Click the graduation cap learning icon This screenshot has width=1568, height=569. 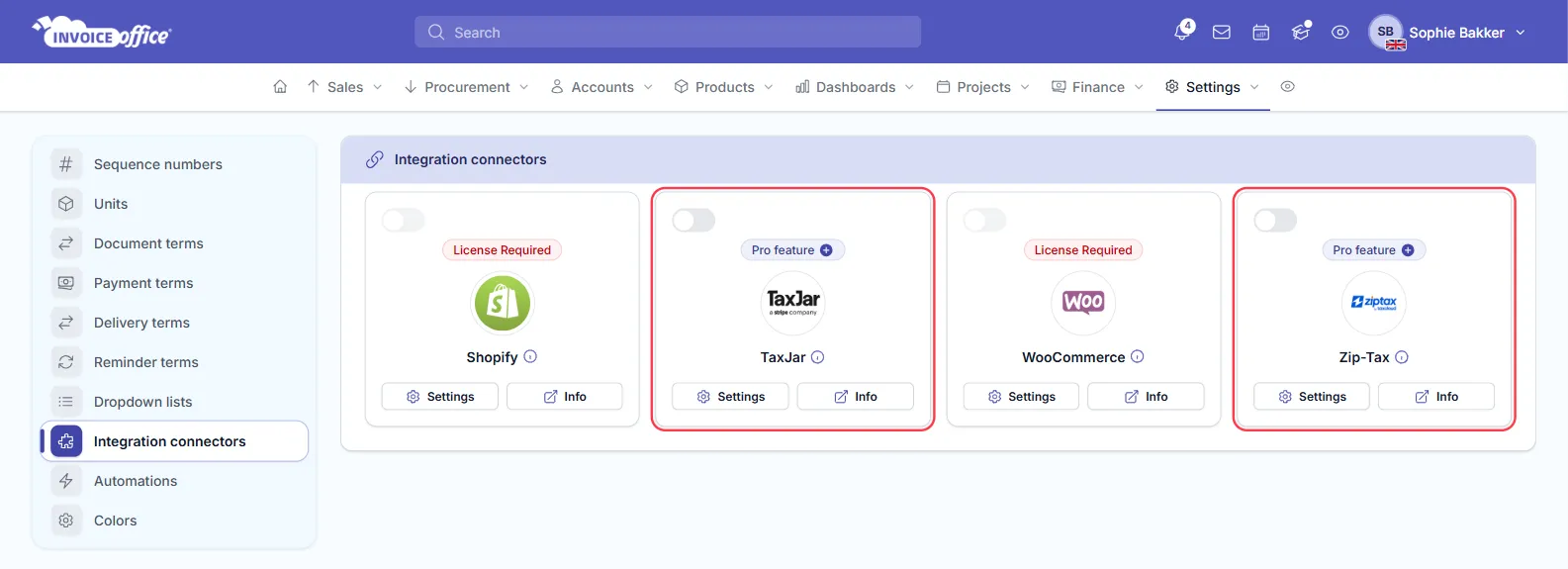(x=1301, y=33)
